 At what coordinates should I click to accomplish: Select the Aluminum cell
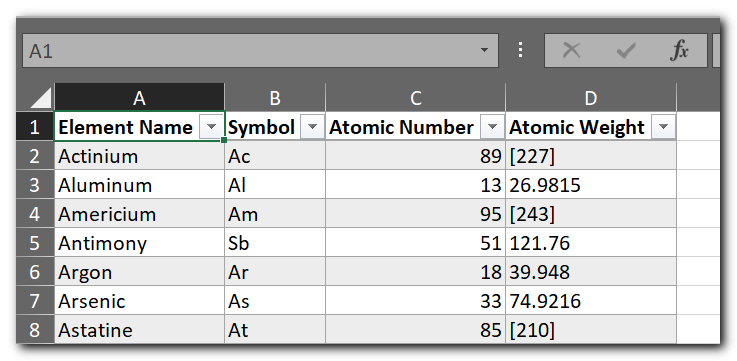140,185
